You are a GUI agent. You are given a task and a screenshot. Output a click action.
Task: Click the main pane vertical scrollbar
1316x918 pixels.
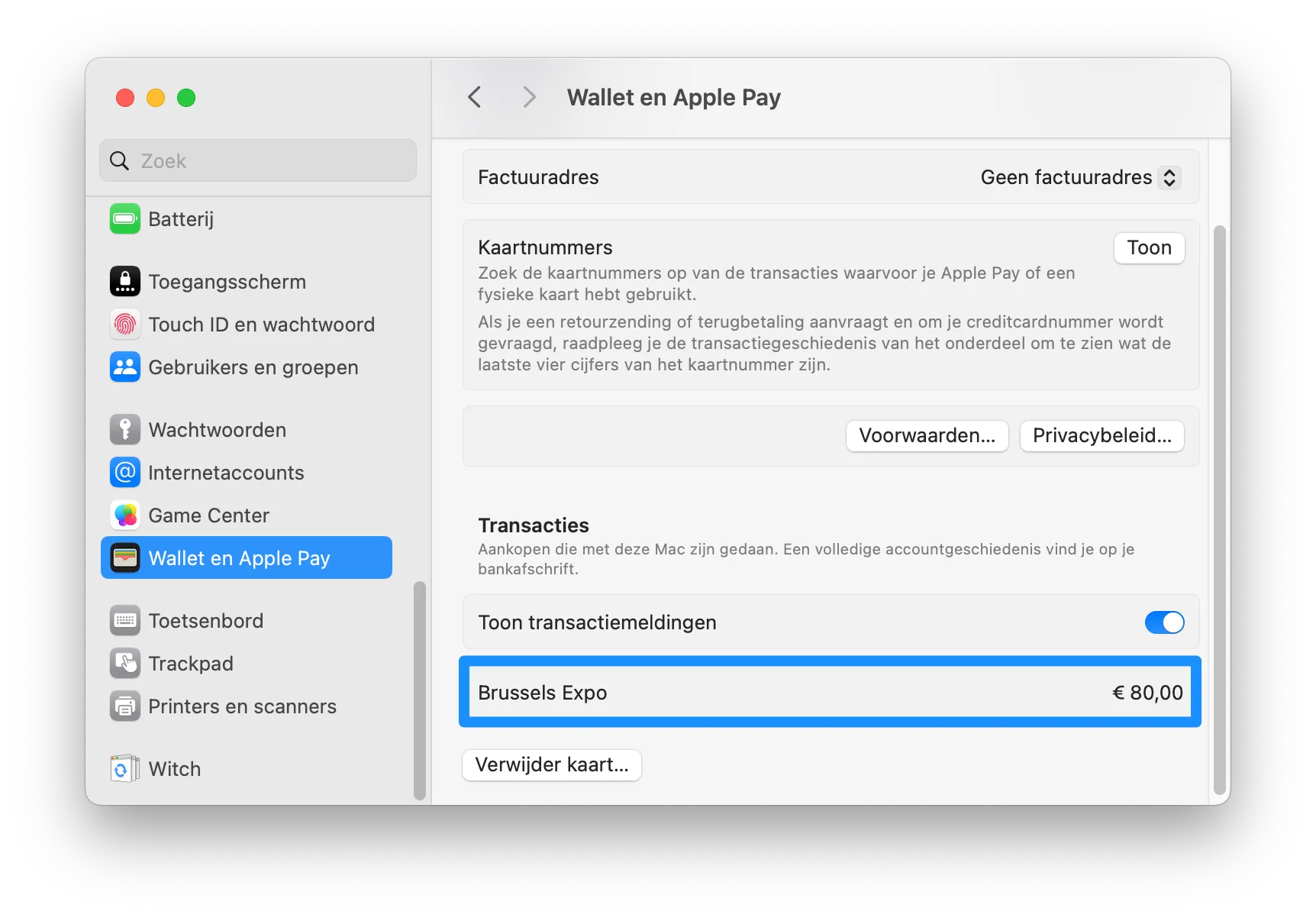point(1219,510)
